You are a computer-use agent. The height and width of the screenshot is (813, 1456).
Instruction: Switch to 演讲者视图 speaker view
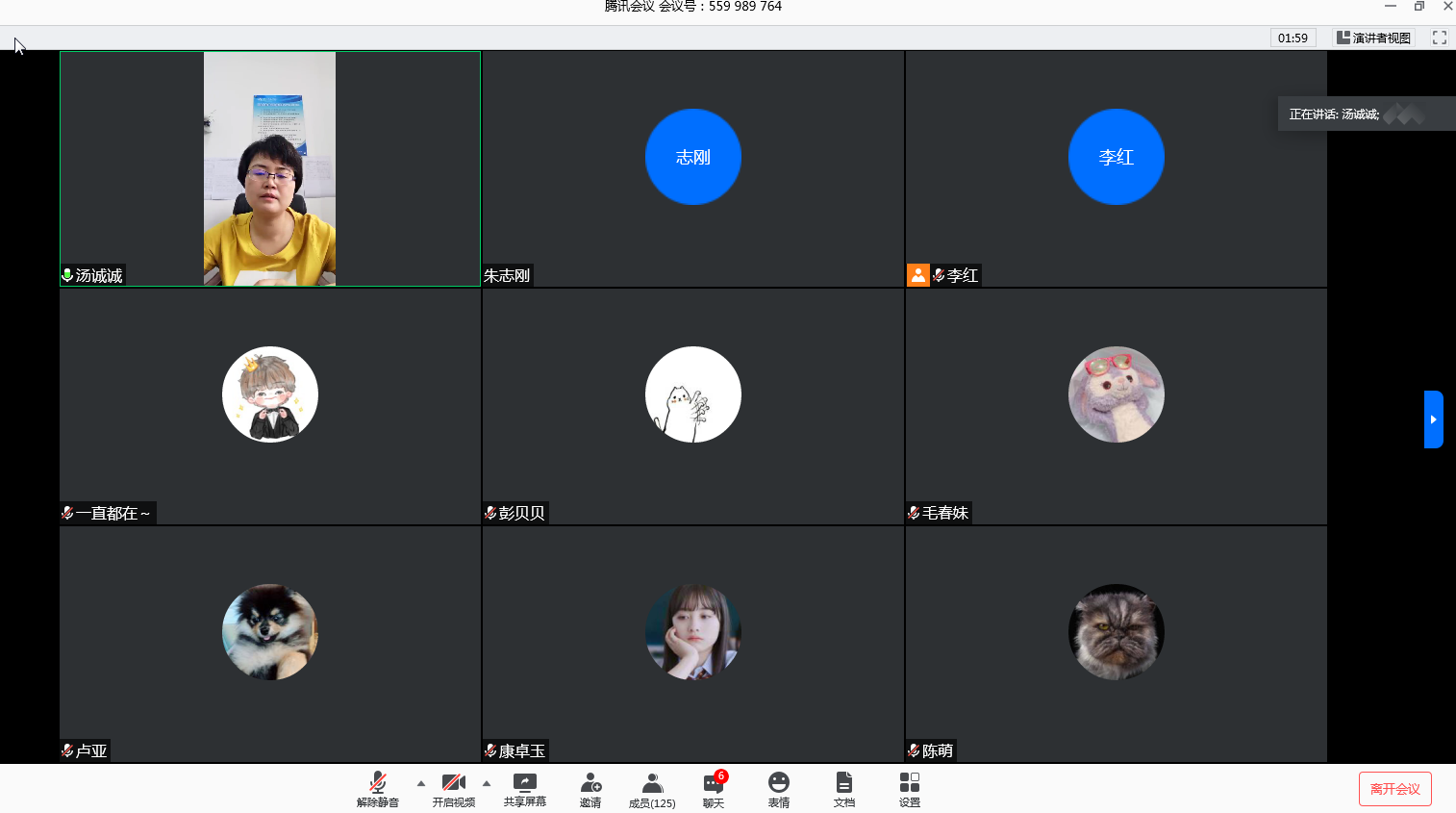tap(1373, 38)
